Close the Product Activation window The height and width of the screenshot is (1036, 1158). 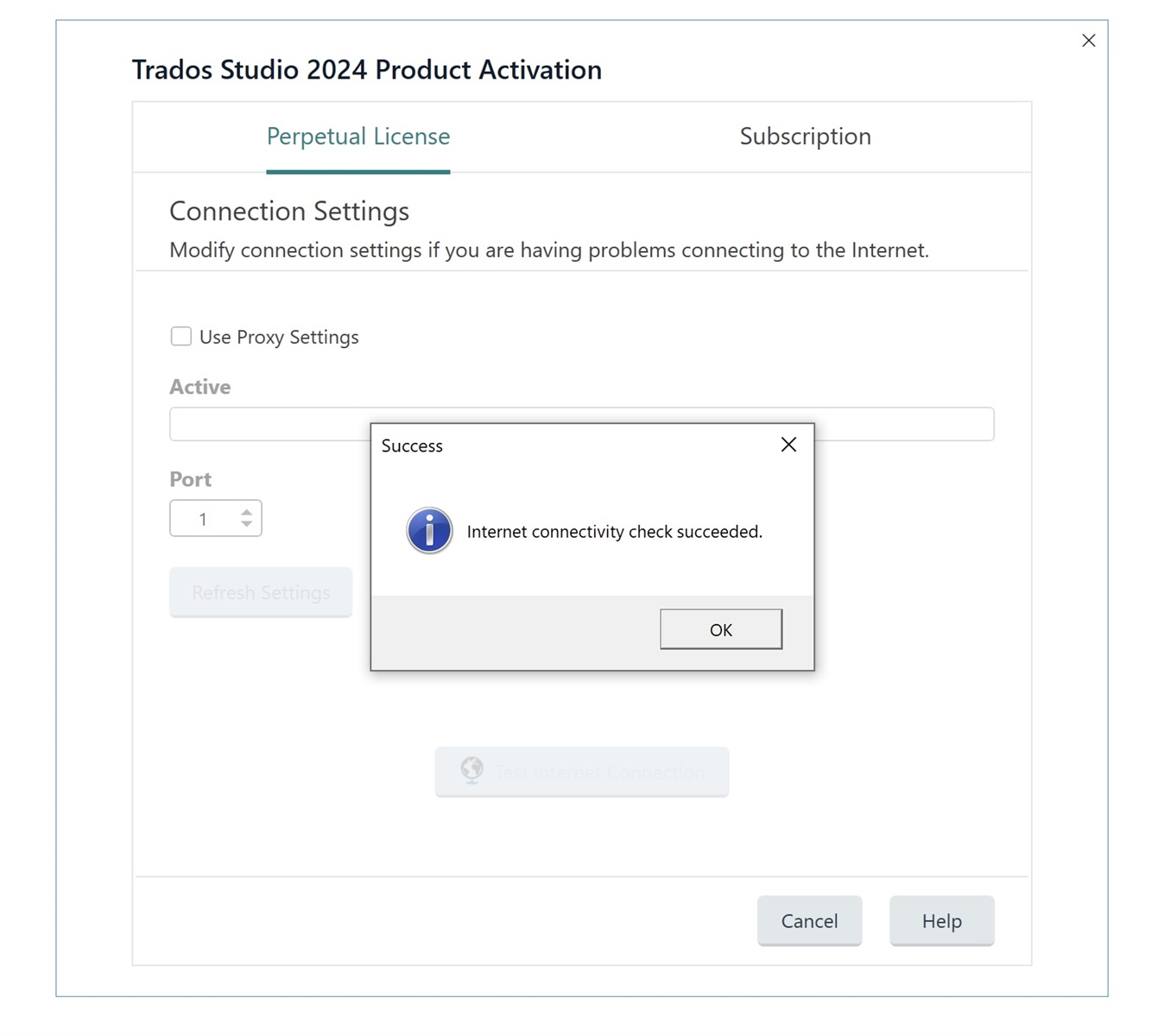tap(1088, 40)
